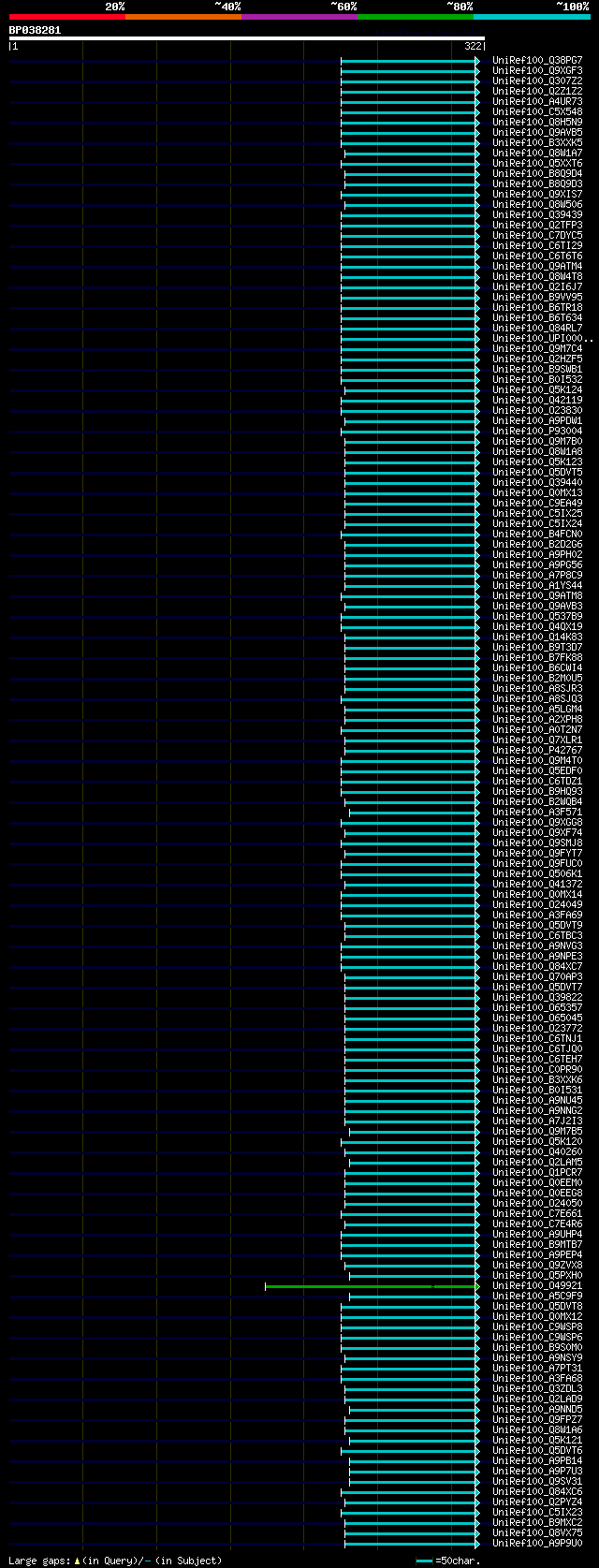This screenshot has width=599, height=1568.
Task: Click the white query sequence bar
Action: point(247,38)
